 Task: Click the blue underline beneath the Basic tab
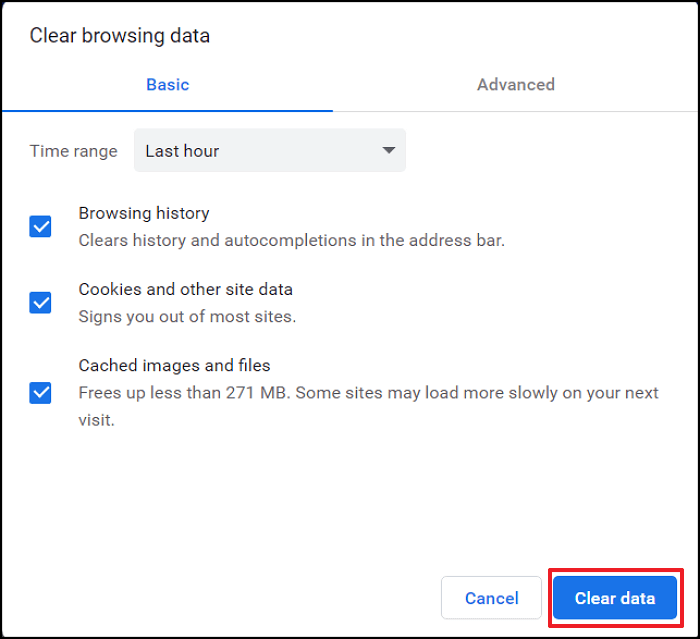pyautogui.click(x=167, y=110)
